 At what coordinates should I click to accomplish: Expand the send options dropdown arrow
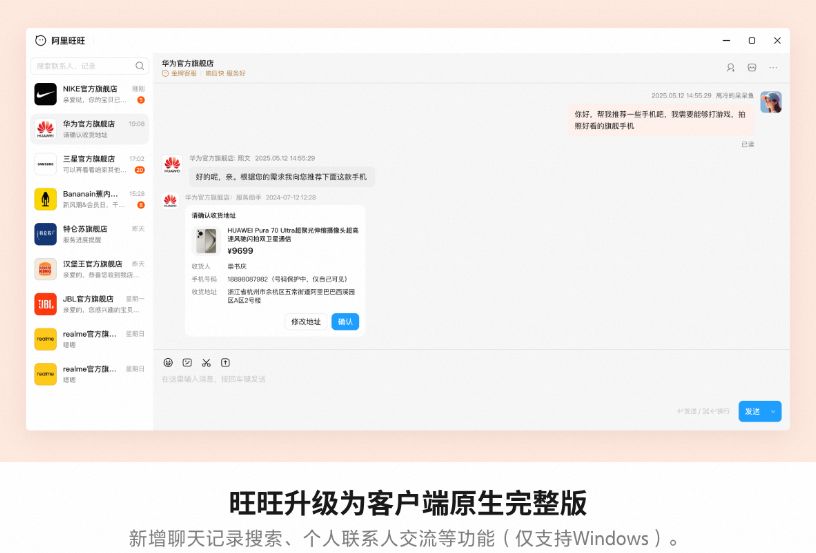773,411
